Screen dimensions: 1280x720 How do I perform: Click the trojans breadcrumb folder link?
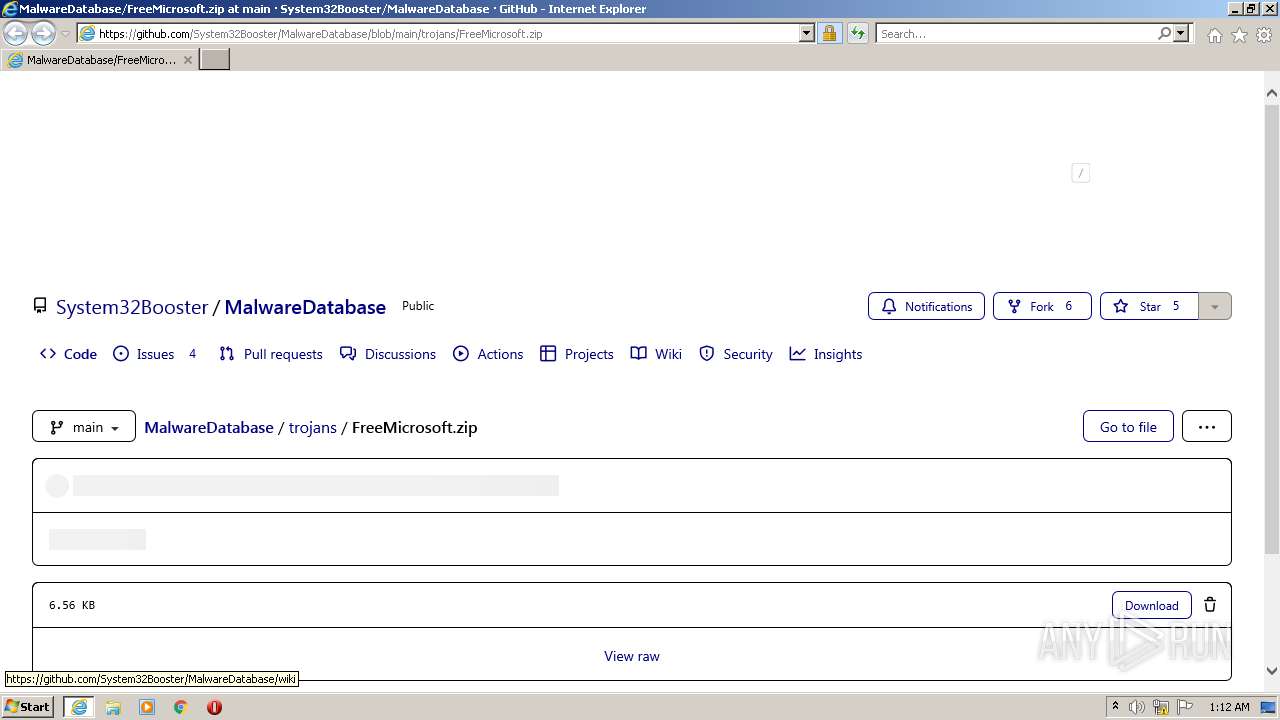313,427
